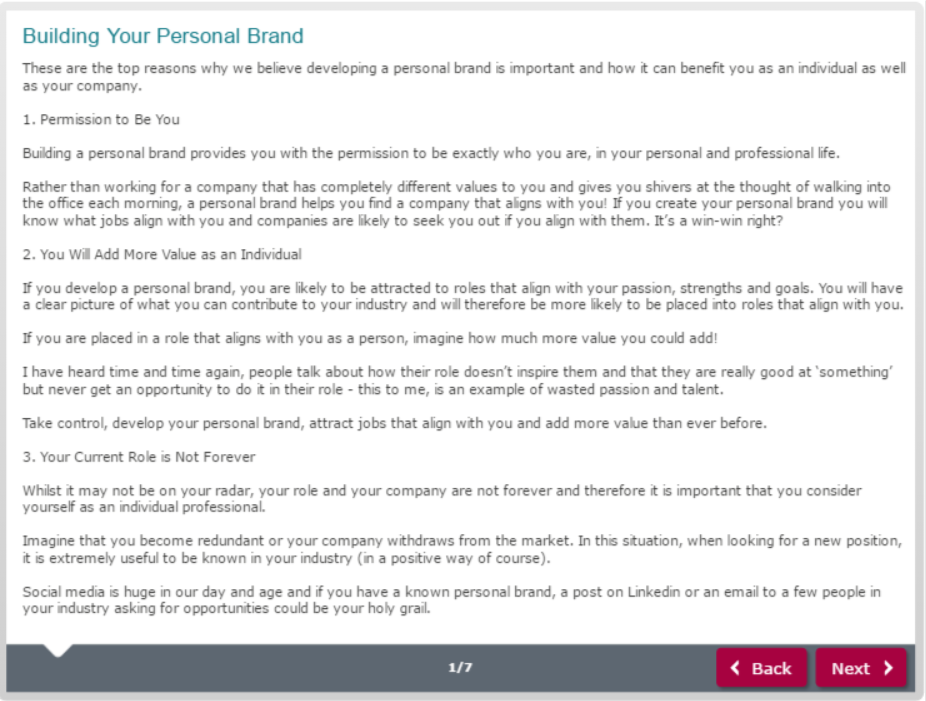Click sentence 'If you are placed in a role'

point(370,338)
